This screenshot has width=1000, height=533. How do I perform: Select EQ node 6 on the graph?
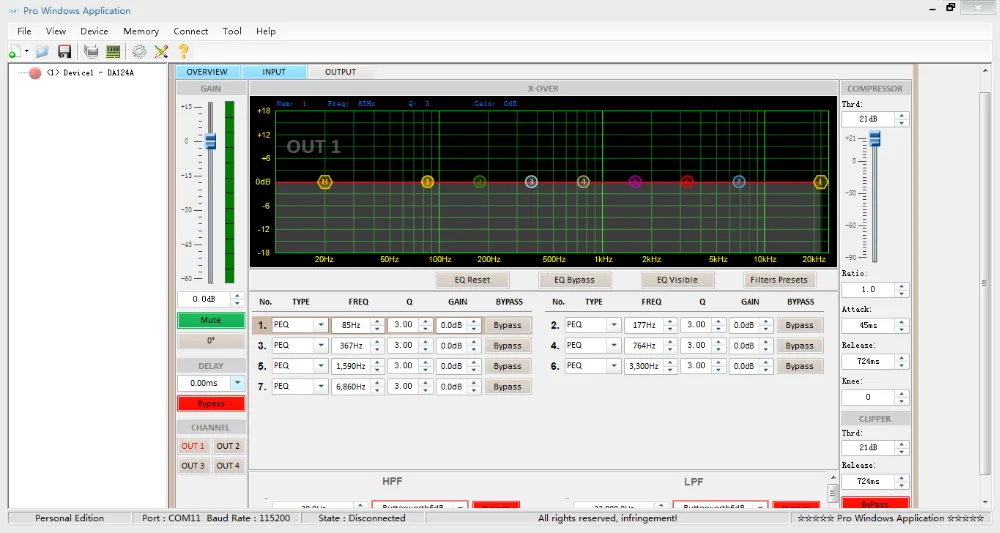coord(687,182)
